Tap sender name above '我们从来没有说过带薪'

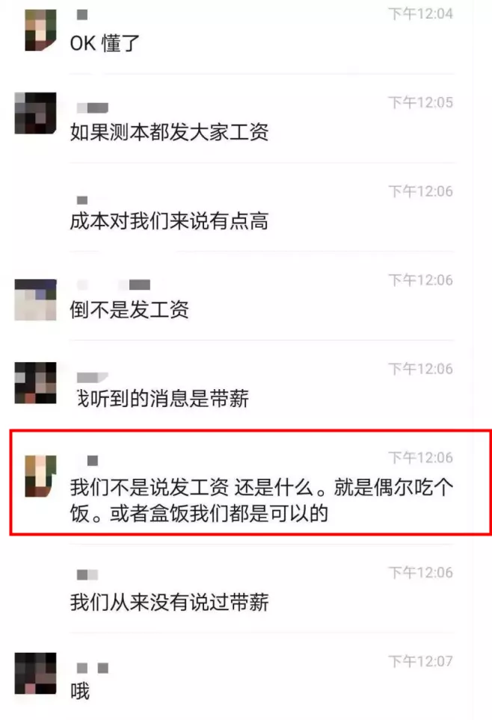click(87, 574)
